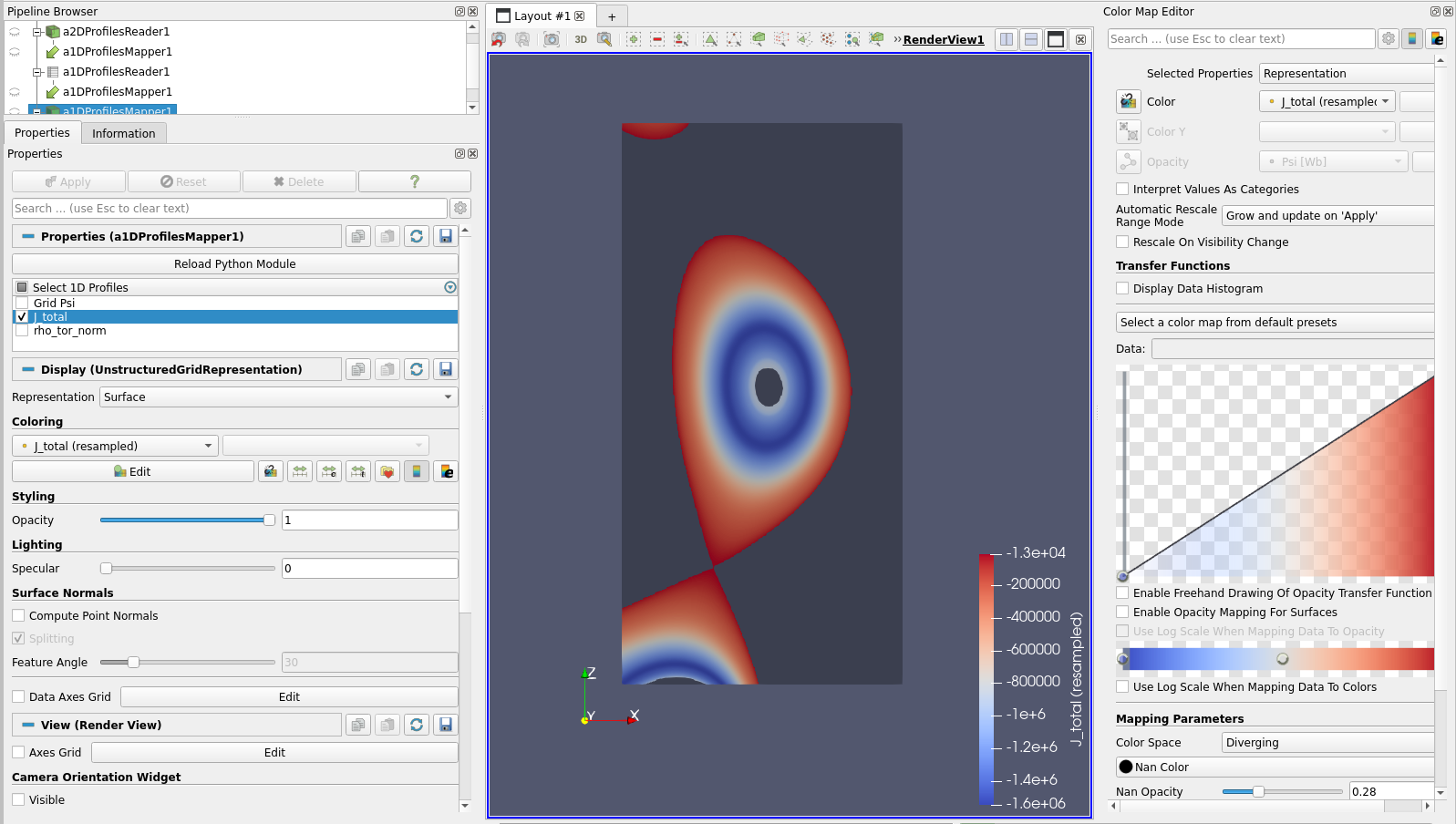Enable Compute Point Normals

[18, 615]
